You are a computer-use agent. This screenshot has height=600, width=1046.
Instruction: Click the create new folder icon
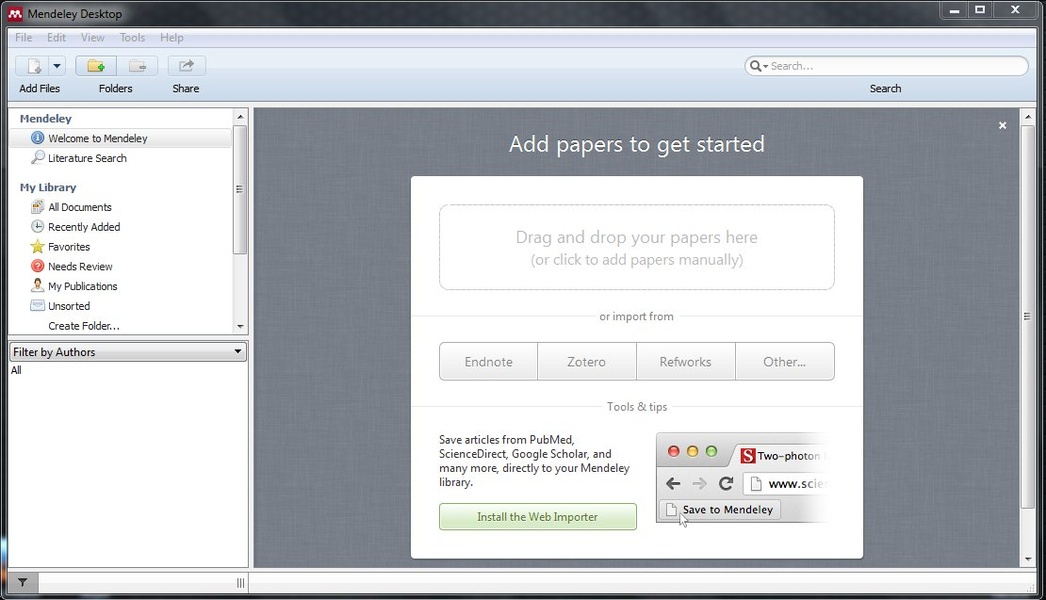(96, 66)
